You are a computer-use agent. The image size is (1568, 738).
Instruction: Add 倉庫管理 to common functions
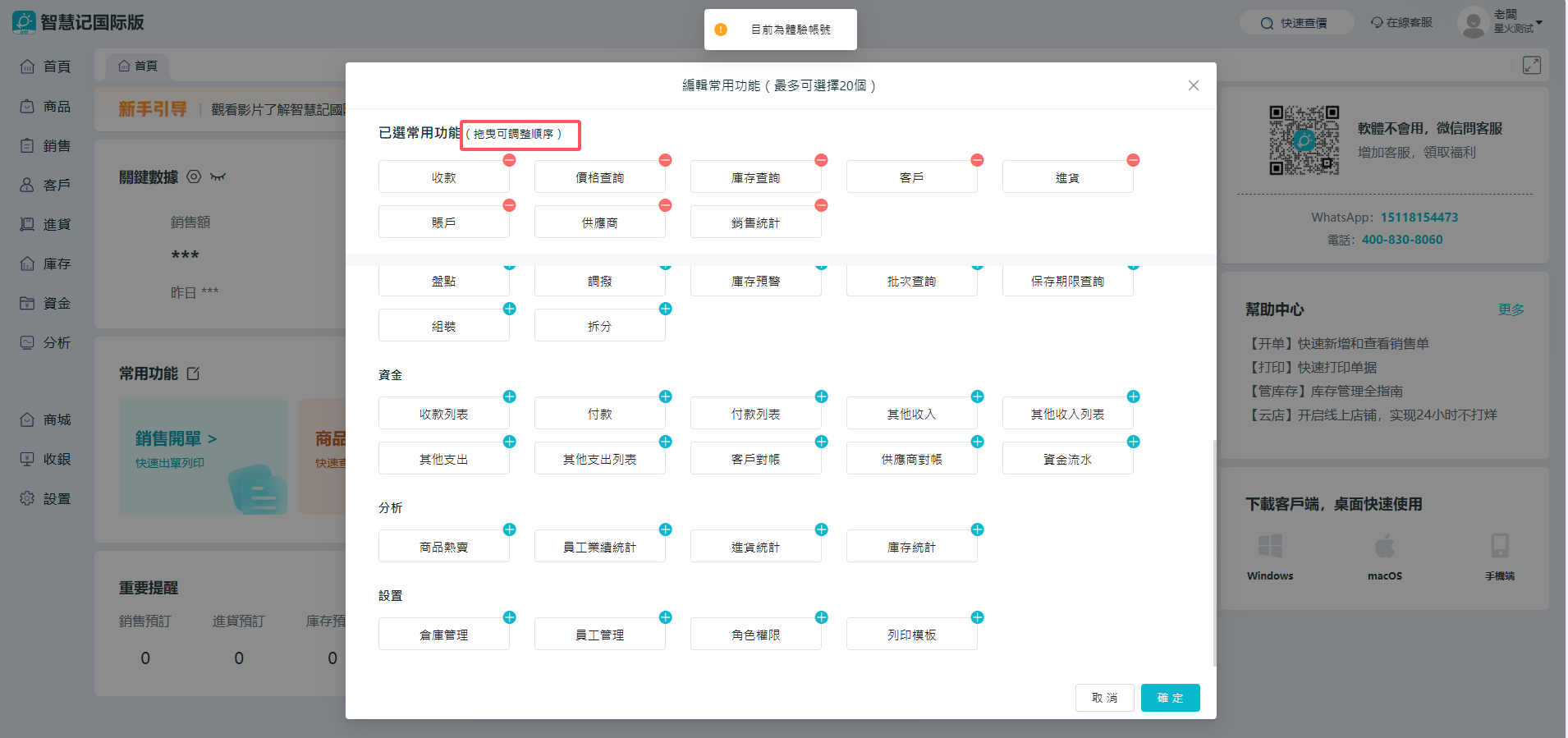[x=509, y=617]
